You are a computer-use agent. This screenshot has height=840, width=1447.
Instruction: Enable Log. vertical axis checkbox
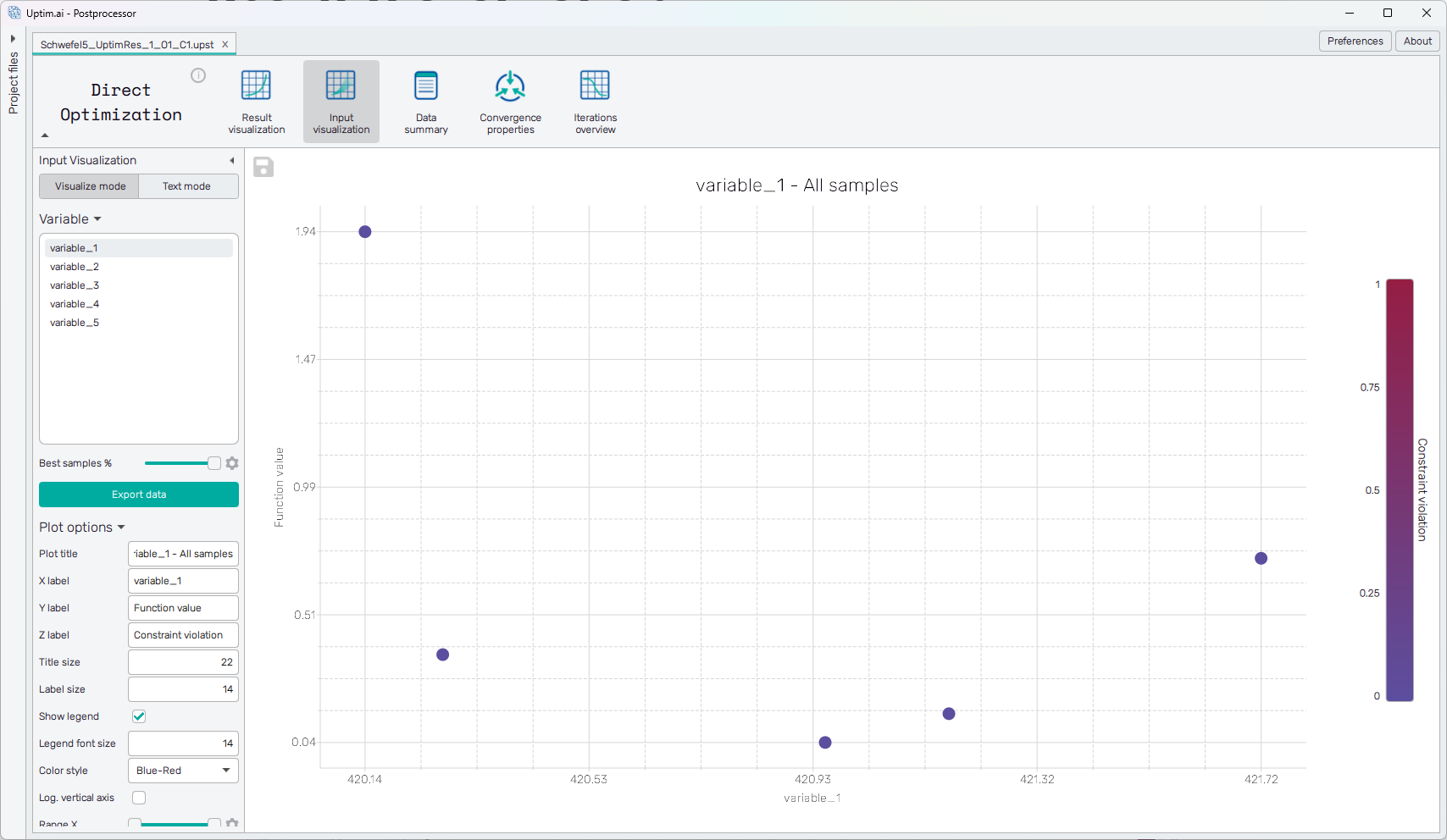tap(139, 798)
